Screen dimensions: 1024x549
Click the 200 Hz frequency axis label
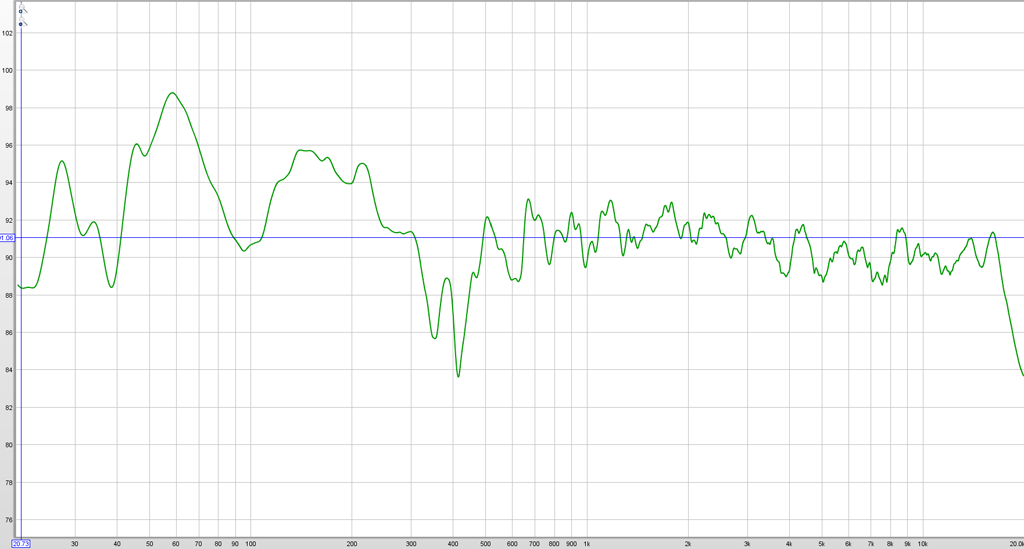pyautogui.click(x=351, y=543)
